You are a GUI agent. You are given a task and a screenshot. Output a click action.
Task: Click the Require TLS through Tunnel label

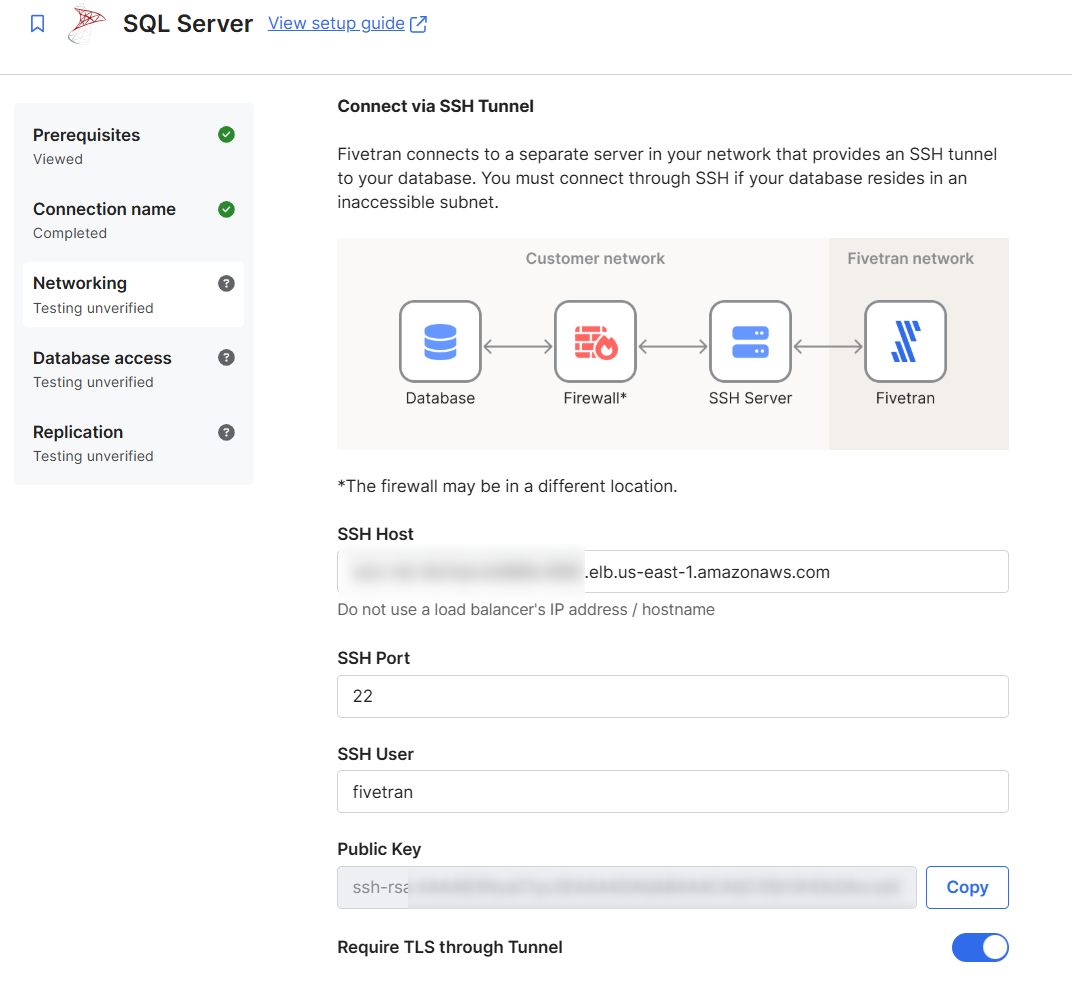[x=450, y=947]
